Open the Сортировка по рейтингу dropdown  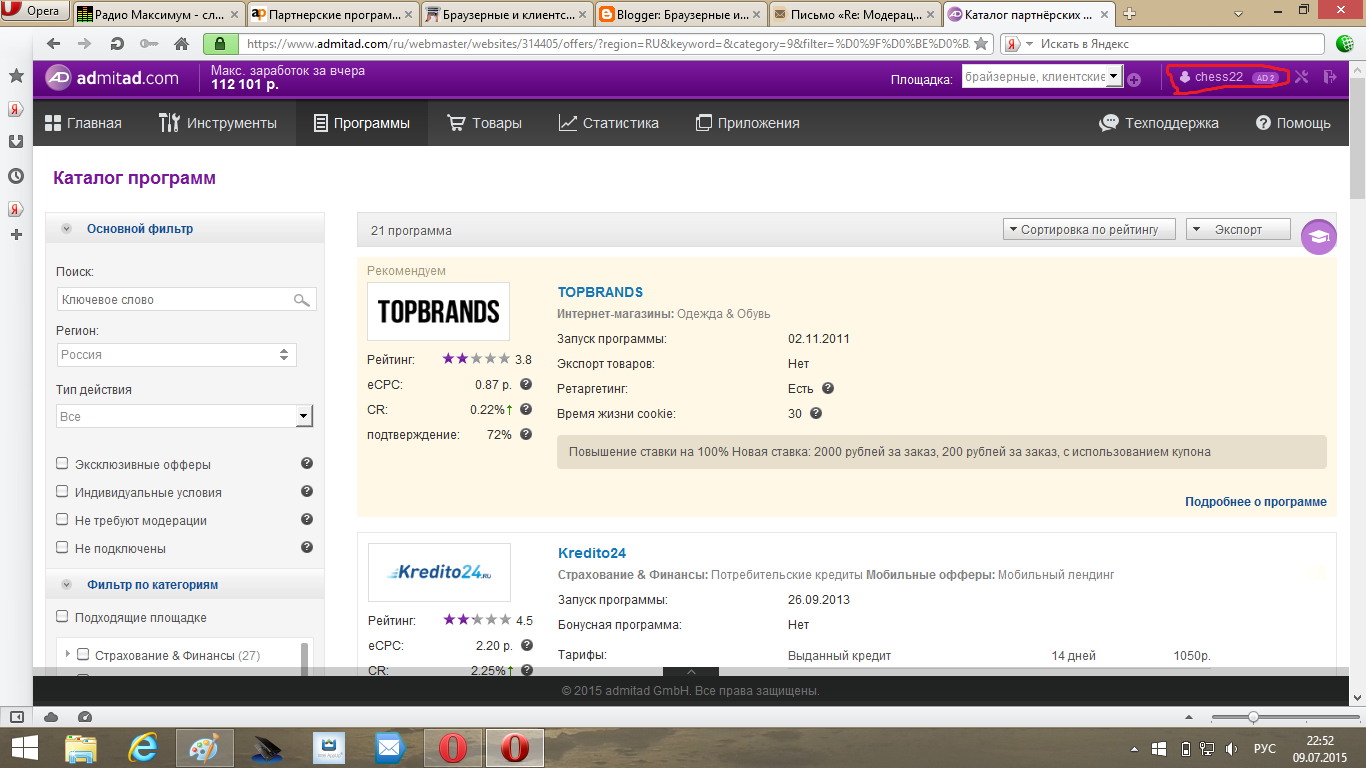point(1088,229)
